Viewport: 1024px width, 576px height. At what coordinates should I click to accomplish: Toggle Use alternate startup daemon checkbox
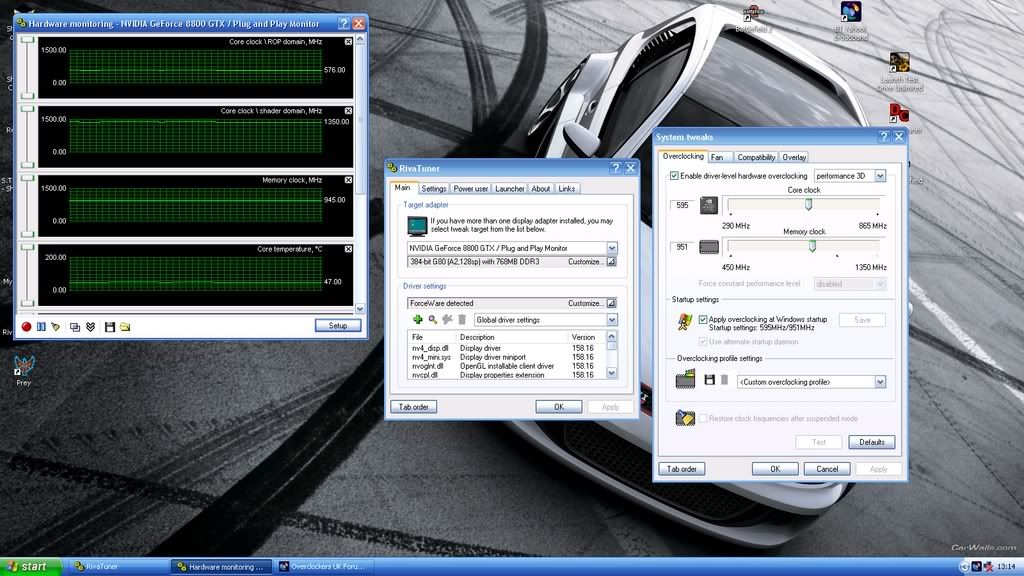point(703,342)
